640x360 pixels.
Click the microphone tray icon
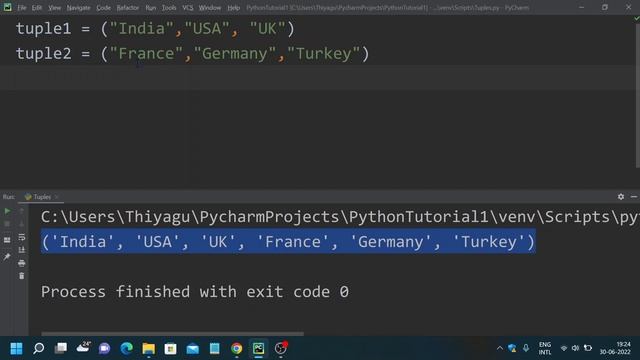point(526,348)
